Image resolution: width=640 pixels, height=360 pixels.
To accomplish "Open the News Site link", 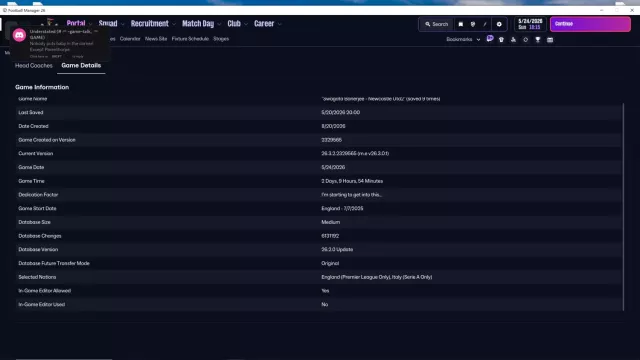I will pos(156,39).
